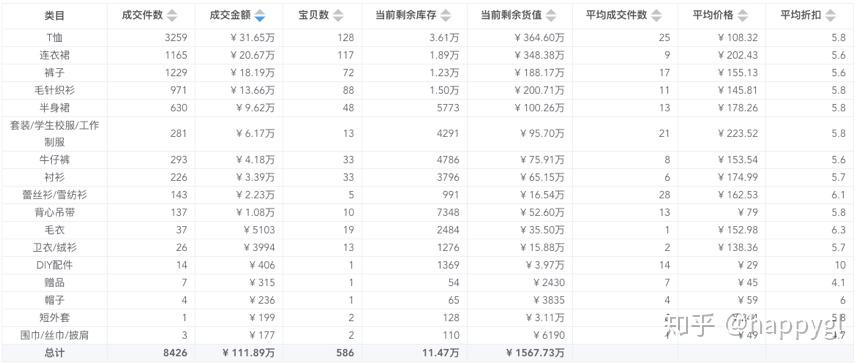Viewport: 865px width, 363px height.
Task: Click 帽子 remaining value ¥3835
Action: click(x=549, y=301)
